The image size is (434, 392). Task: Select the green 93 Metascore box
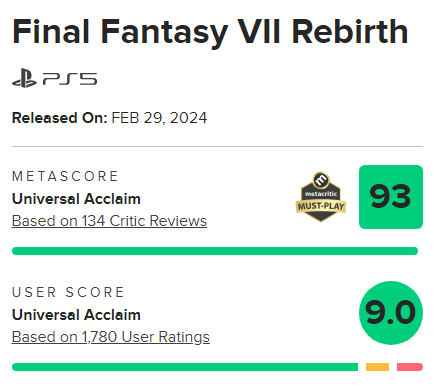(391, 197)
